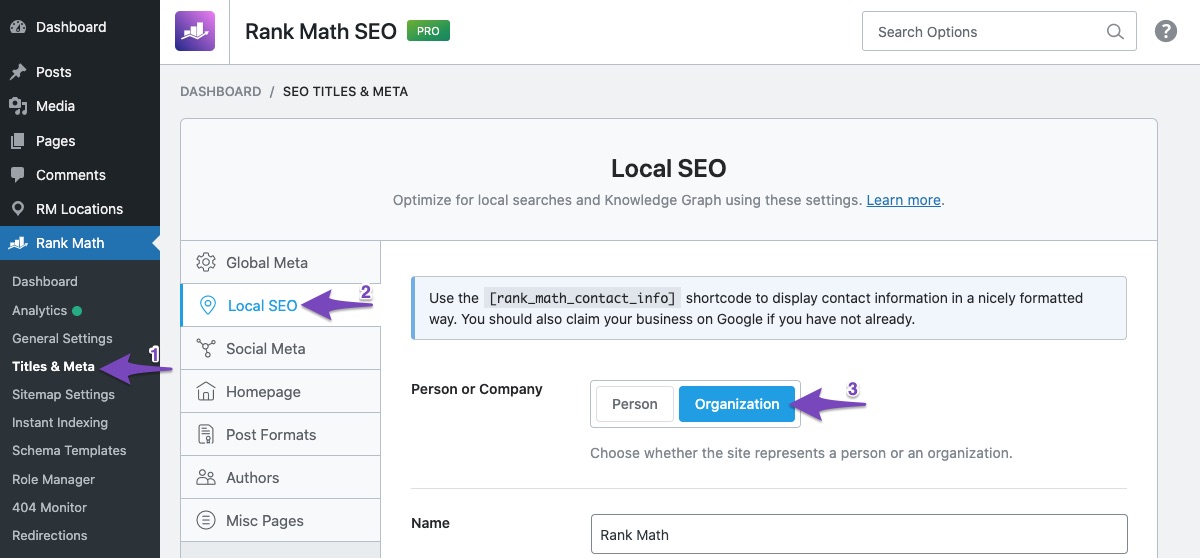Click the Pages document icon
The width and height of the screenshot is (1200, 558).
(x=18, y=141)
